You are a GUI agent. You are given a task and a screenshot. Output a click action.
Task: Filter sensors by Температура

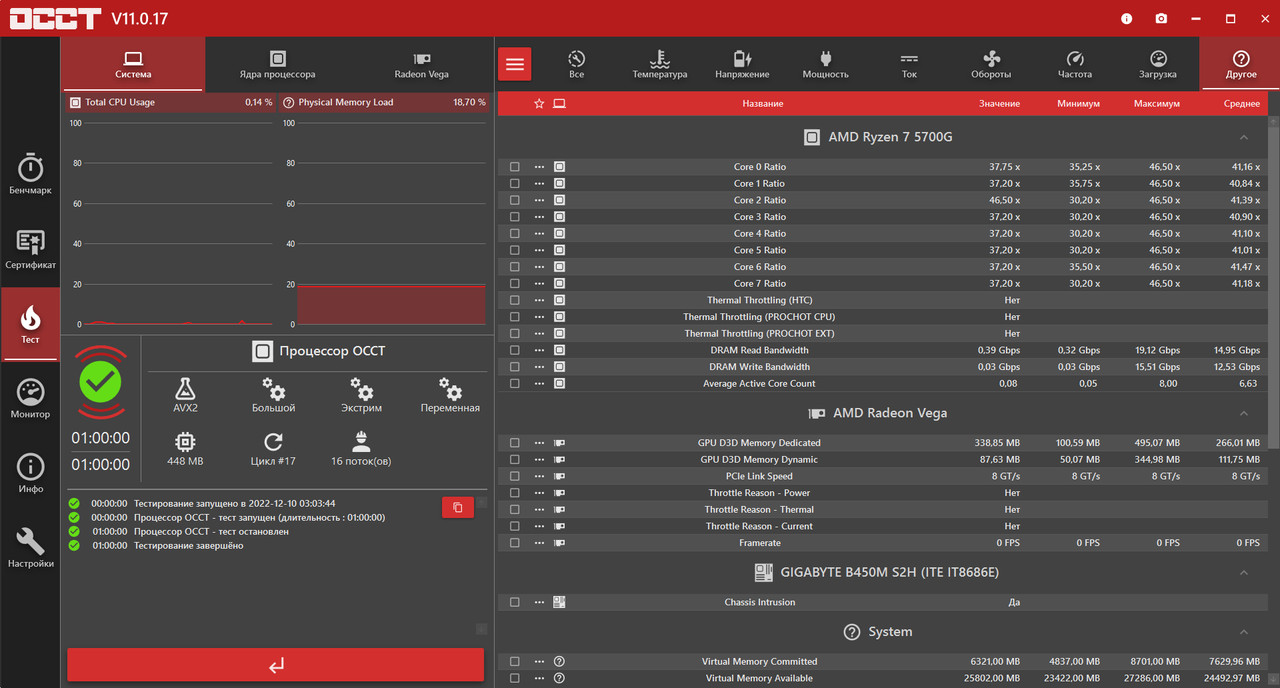pyautogui.click(x=659, y=64)
